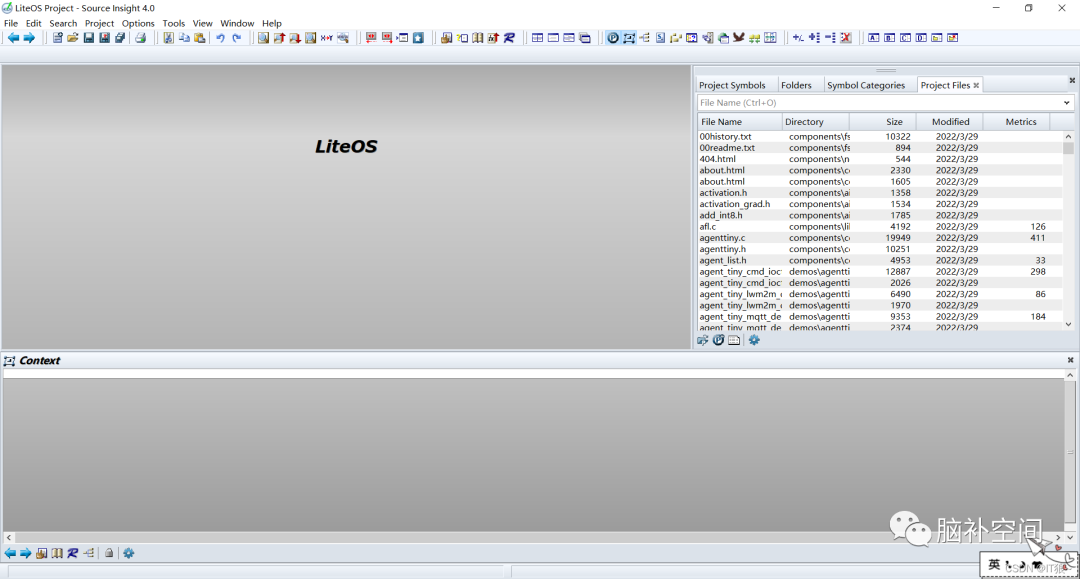1080x579 pixels.
Task: Sort by File Name column header
Action: (740, 122)
